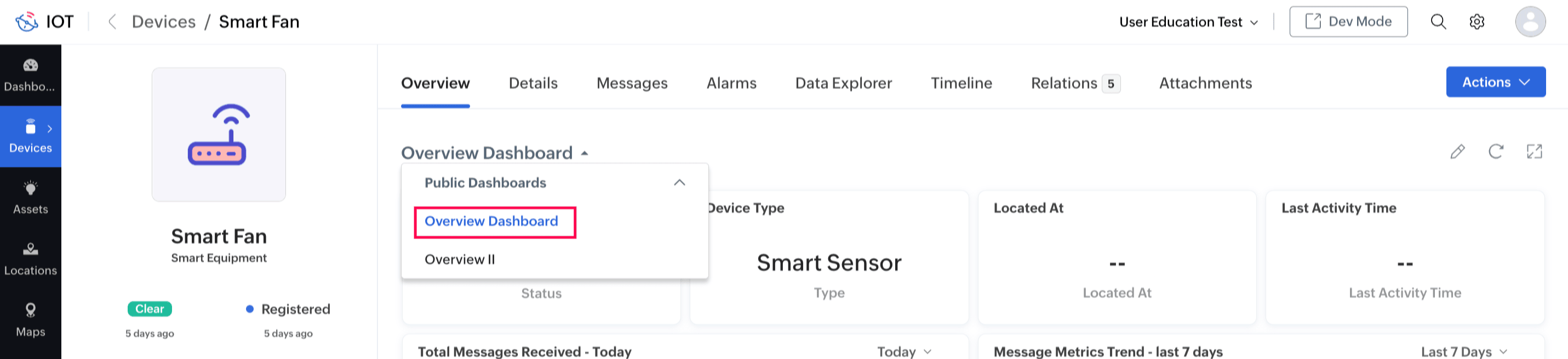Click the Dev Mode button

click(x=1348, y=22)
